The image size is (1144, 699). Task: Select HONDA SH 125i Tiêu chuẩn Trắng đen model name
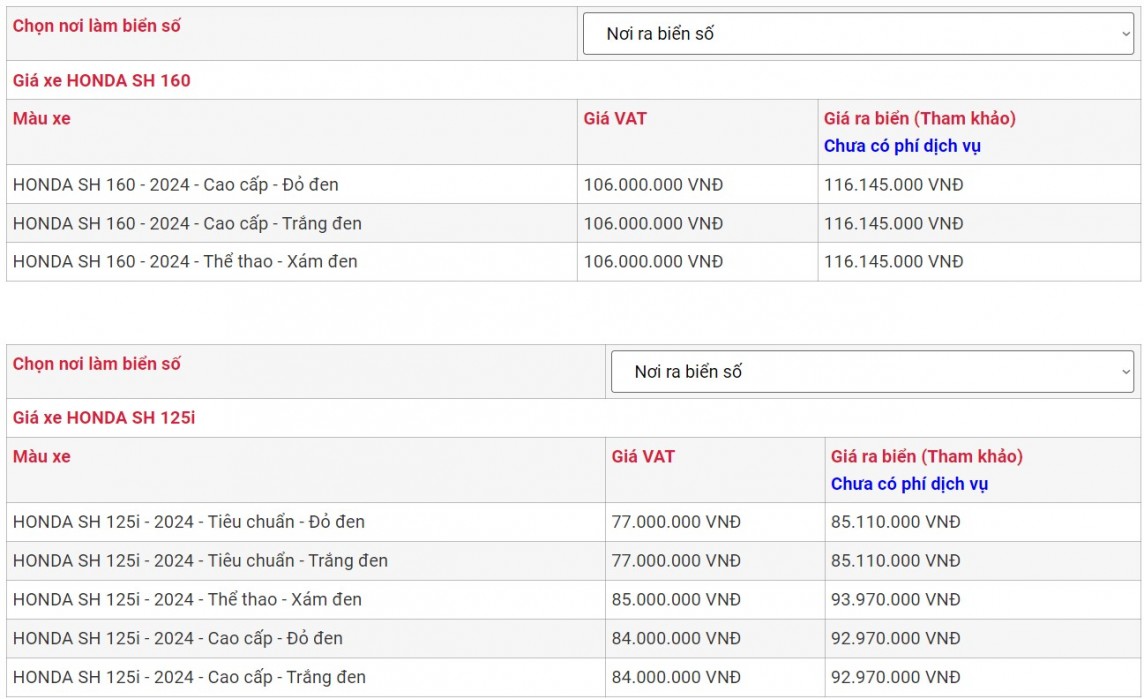(x=200, y=561)
